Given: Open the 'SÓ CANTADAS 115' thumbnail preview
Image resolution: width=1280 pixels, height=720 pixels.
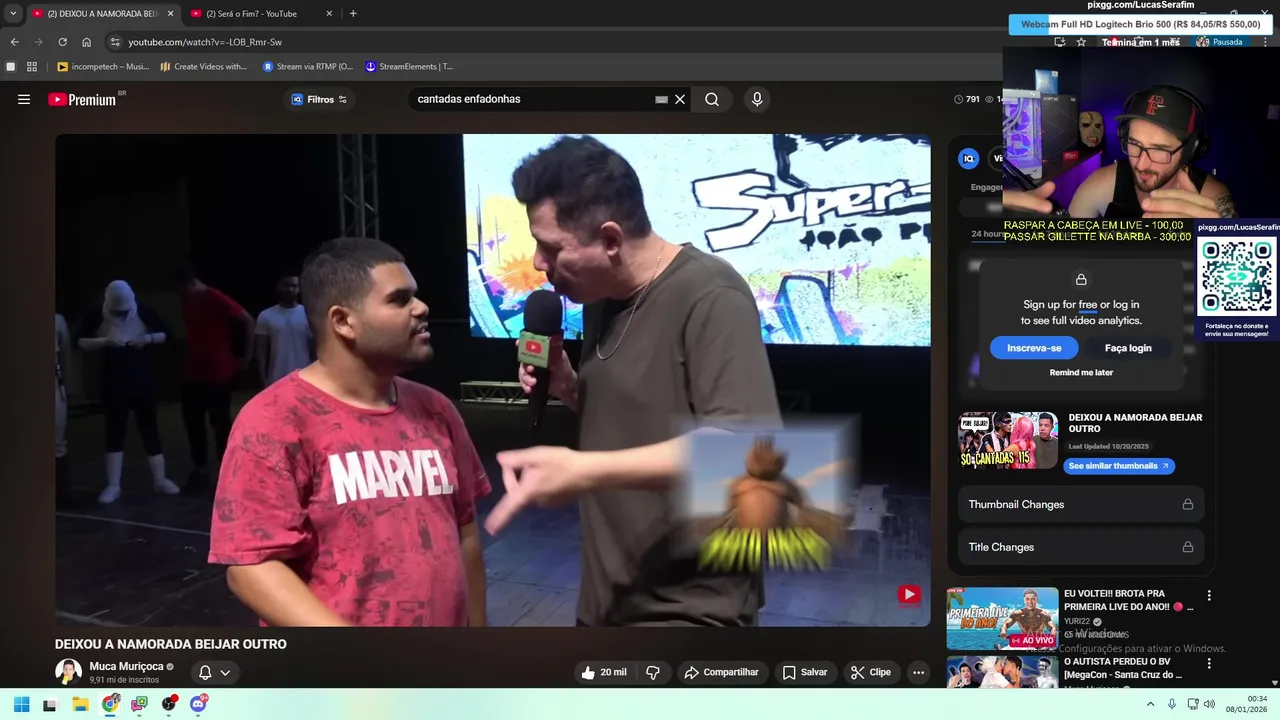Looking at the screenshot, I should pos(1008,440).
